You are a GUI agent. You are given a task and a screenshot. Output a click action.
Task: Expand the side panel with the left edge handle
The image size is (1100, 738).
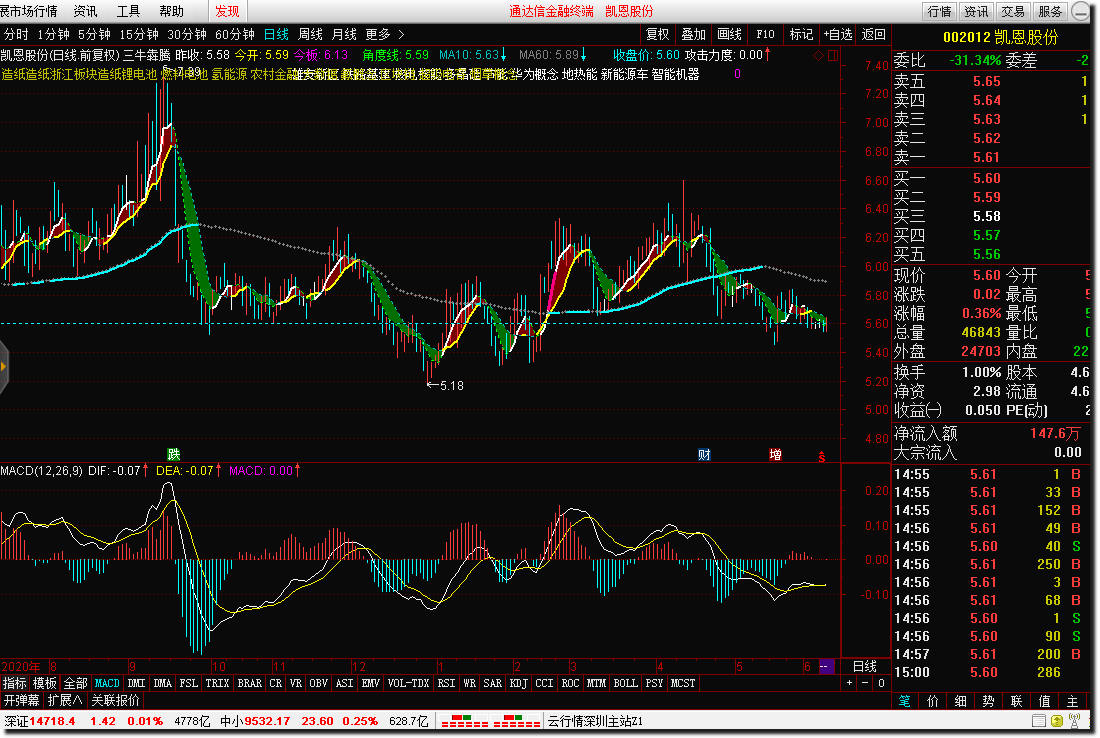tap(4, 366)
